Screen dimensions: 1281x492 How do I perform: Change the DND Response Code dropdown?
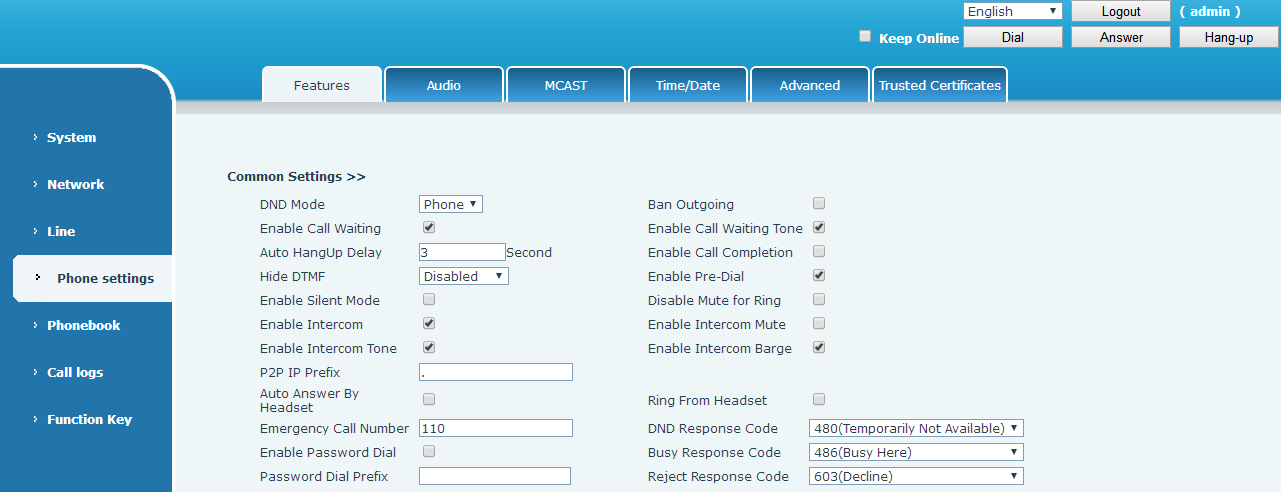tap(915, 428)
